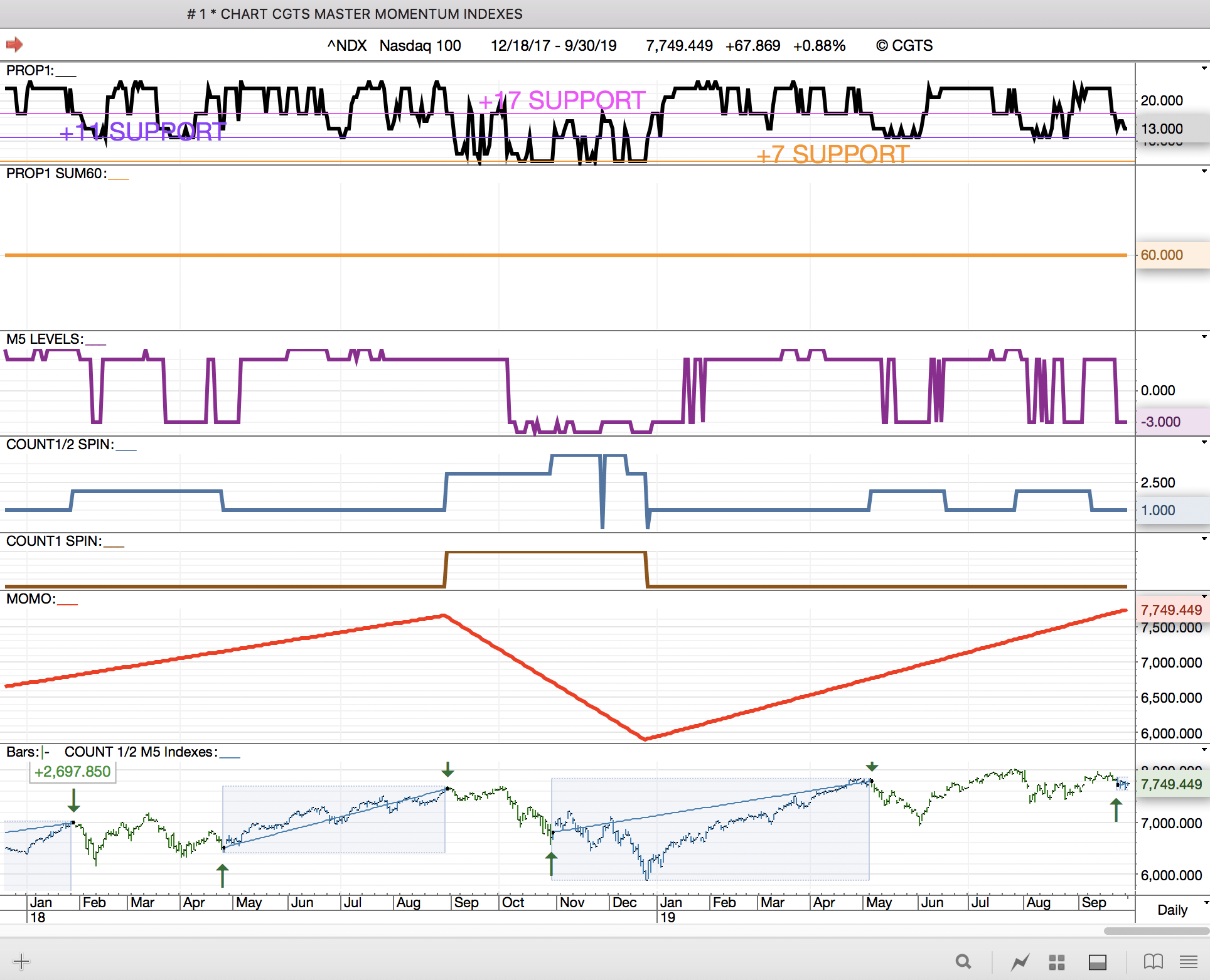Image resolution: width=1210 pixels, height=980 pixels.
Task: Select the ^NDX ticker symbol
Action: point(346,46)
